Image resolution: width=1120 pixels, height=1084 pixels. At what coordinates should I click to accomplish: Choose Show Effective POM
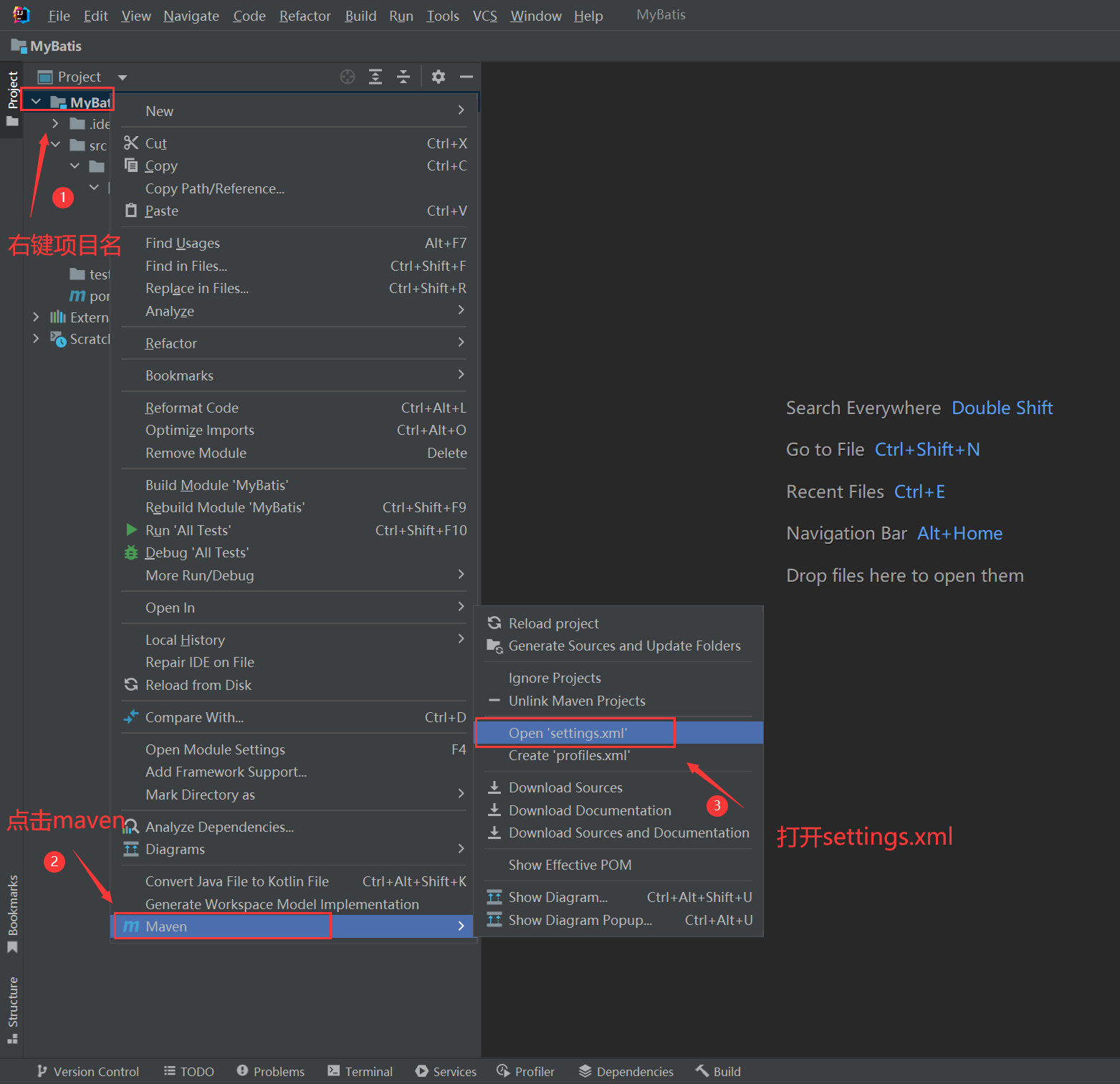coord(620,865)
